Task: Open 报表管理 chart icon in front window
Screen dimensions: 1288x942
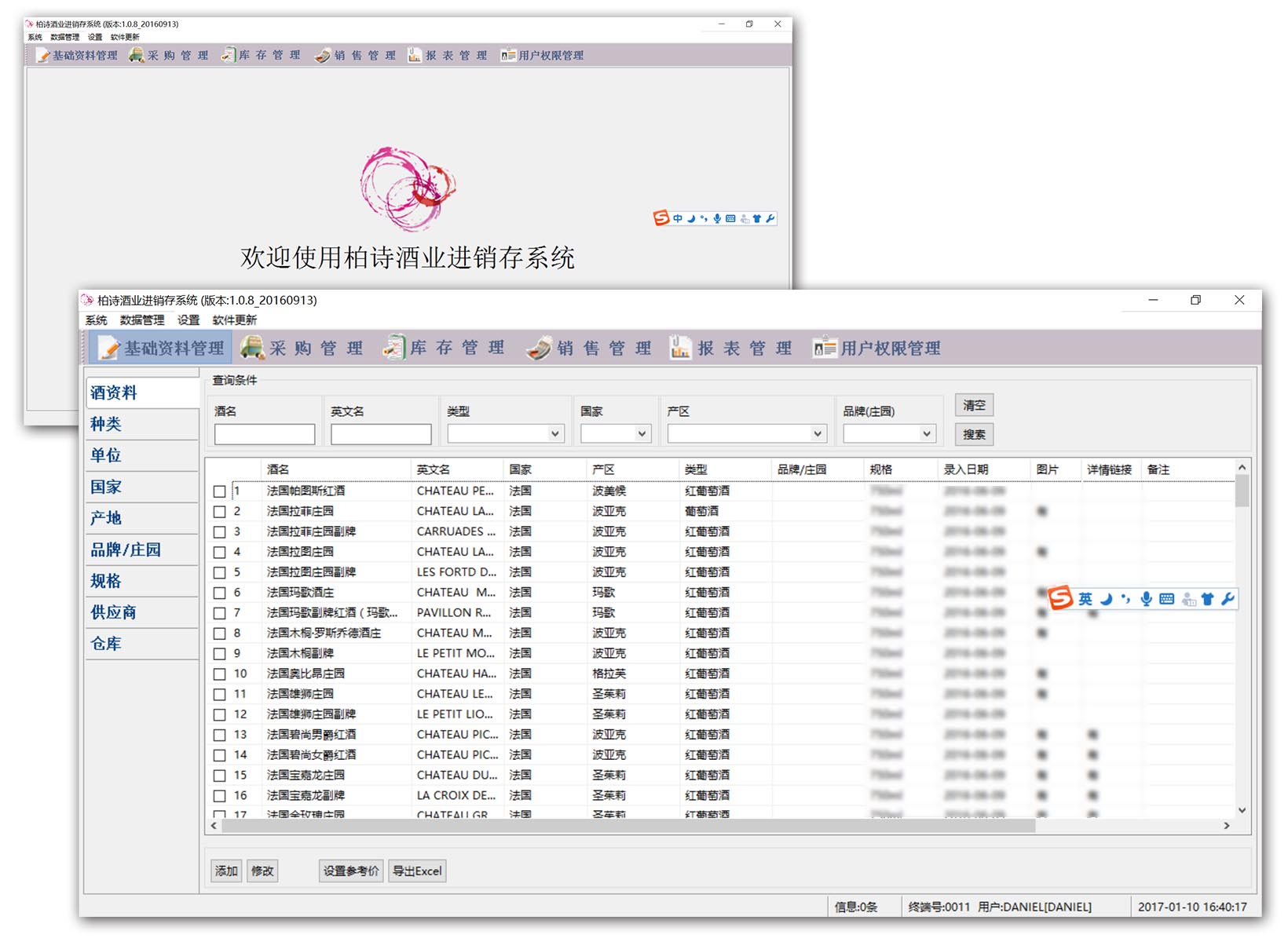Action: point(680,347)
